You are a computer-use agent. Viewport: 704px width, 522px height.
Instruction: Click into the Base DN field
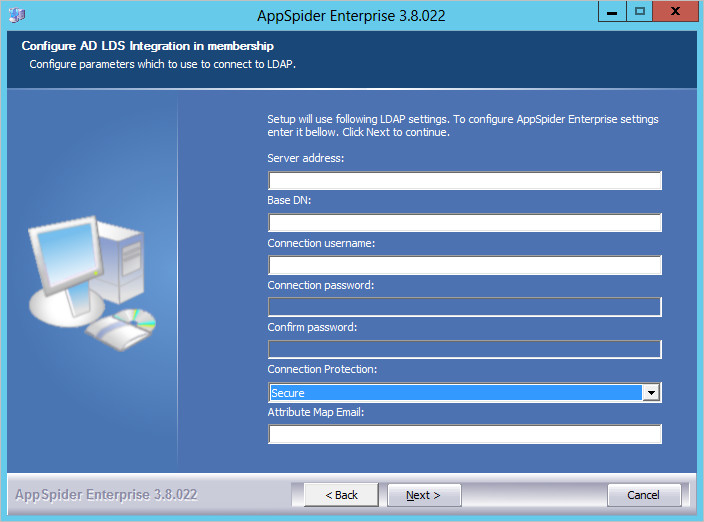(x=464, y=223)
